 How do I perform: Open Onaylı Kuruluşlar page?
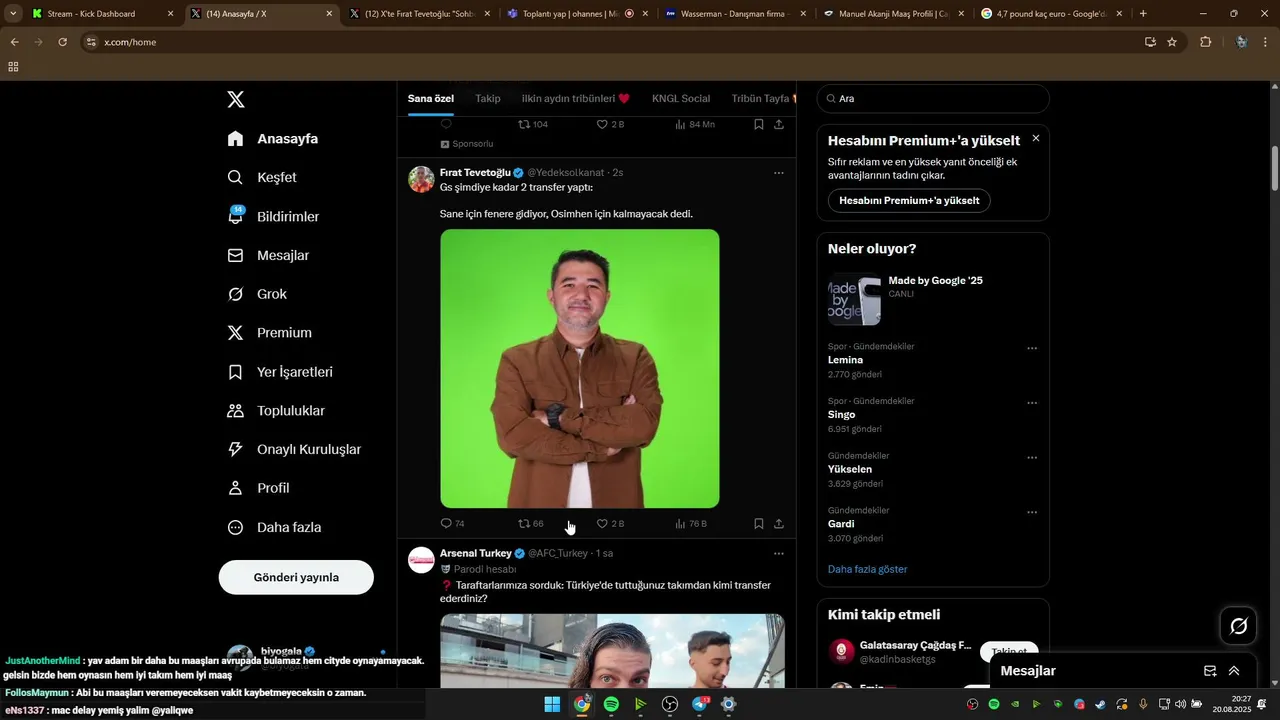point(294,449)
